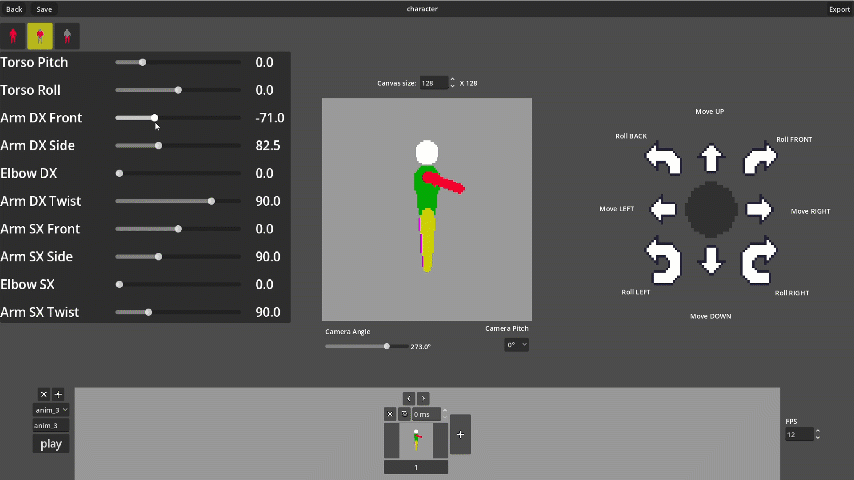Image resolution: width=854 pixels, height=480 pixels.
Task: Adjust the Elbow SX slider
Action: tap(178, 284)
